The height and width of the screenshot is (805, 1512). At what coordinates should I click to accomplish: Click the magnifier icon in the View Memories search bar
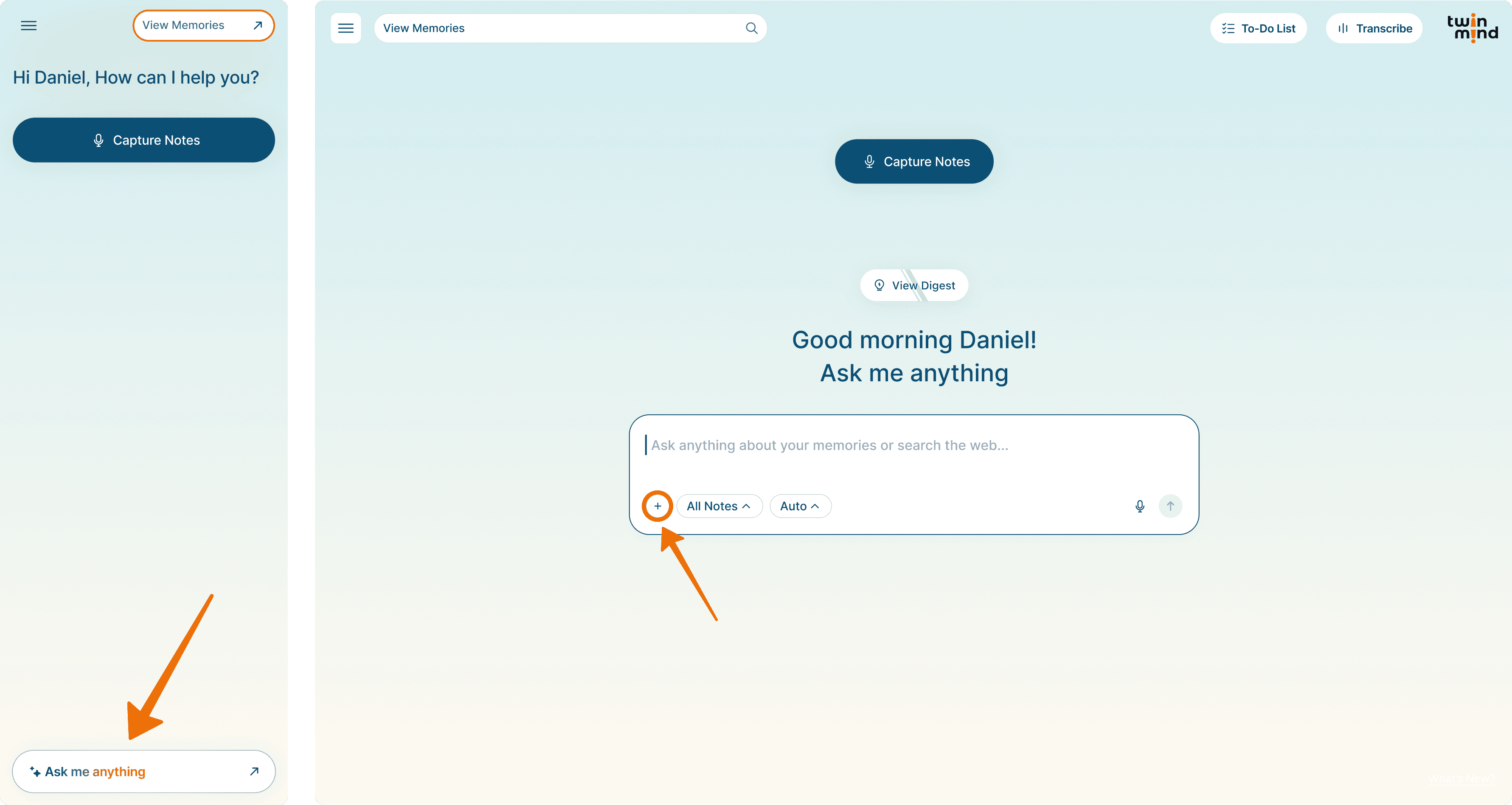751,28
